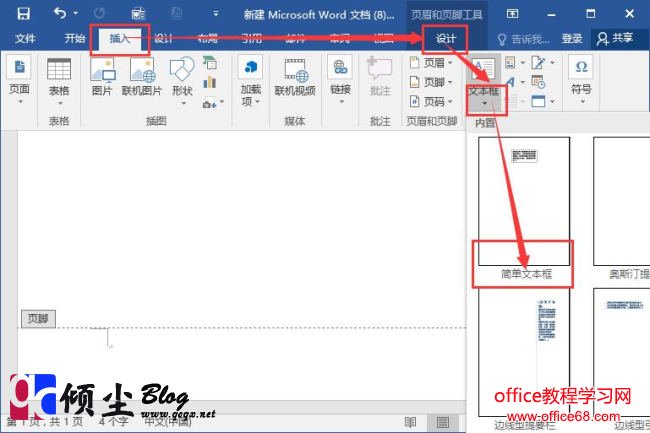
Task: Expand the Undo history dropdown arrow
Action: tap(75, 14)
